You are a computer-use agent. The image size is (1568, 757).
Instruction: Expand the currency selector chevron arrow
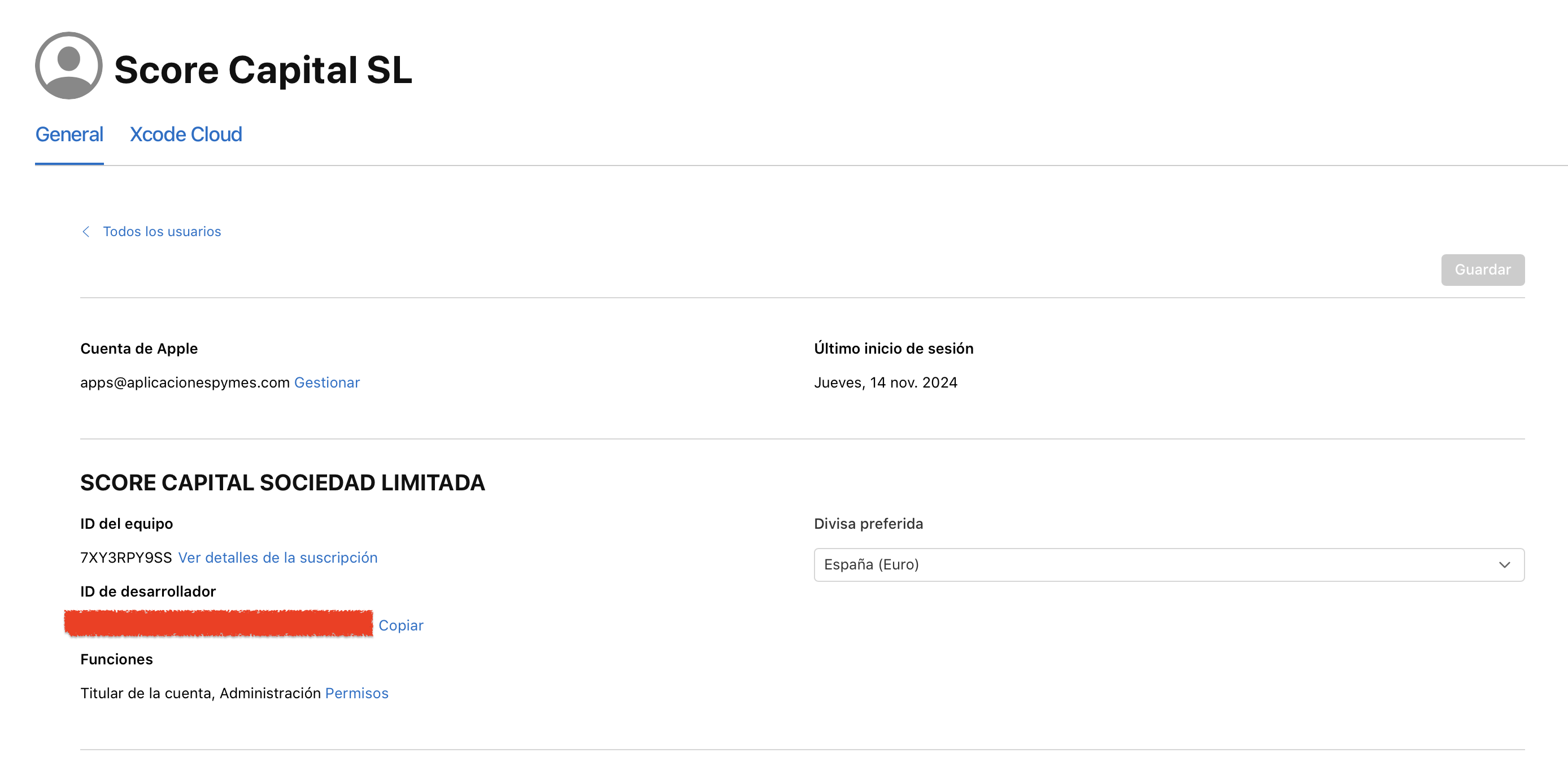[x=1504, y=565]
